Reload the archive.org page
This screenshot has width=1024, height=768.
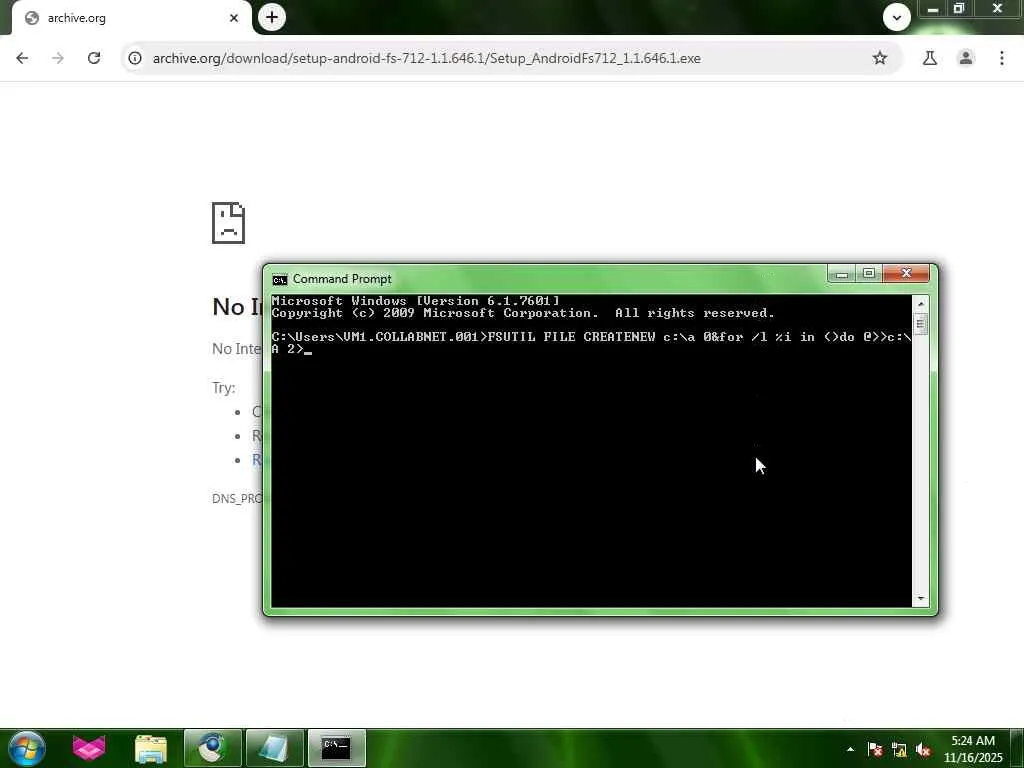click(94, 58)
